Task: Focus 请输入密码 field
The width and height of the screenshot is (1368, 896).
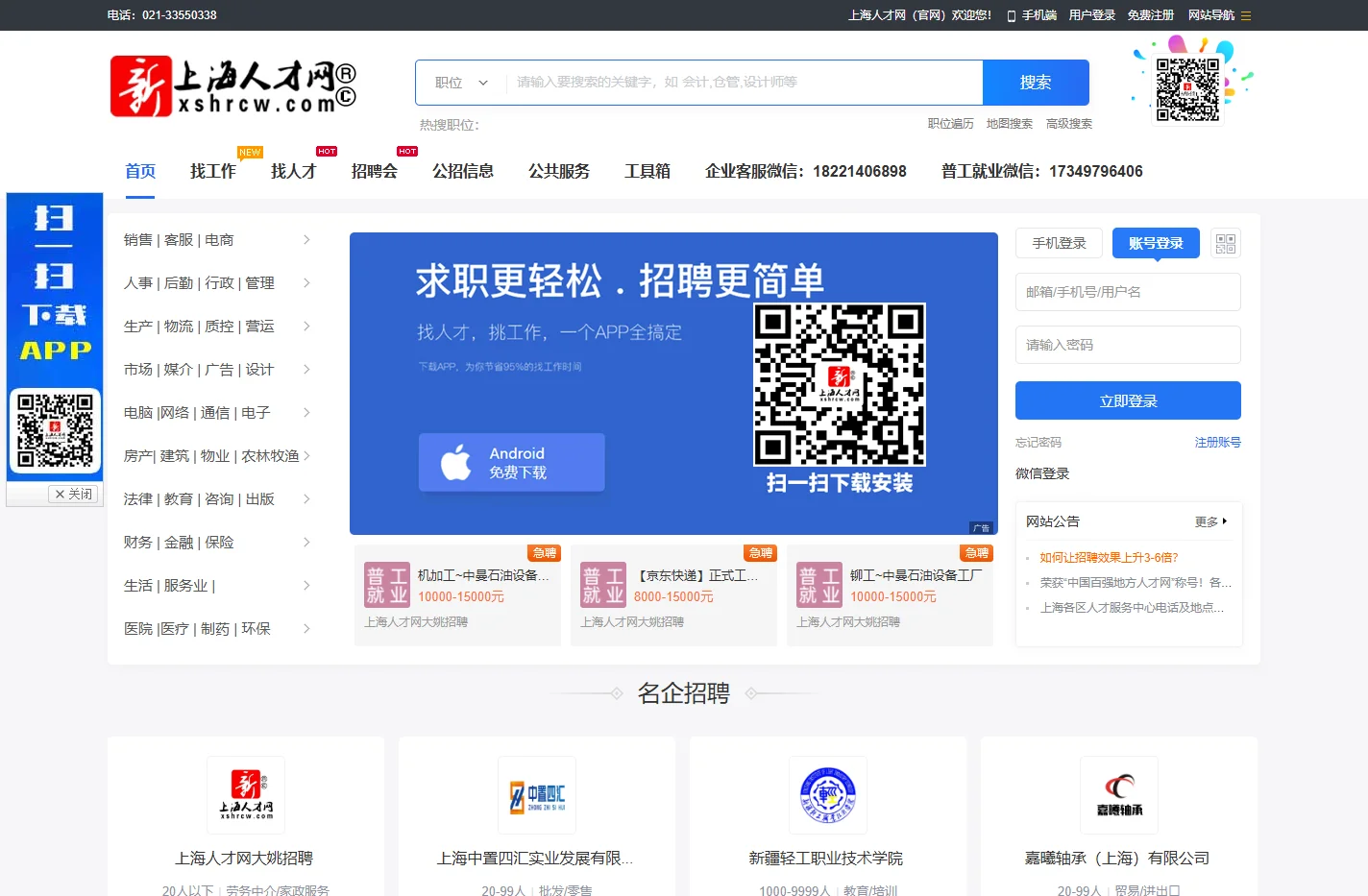Action: click(x=1128, y=345)
